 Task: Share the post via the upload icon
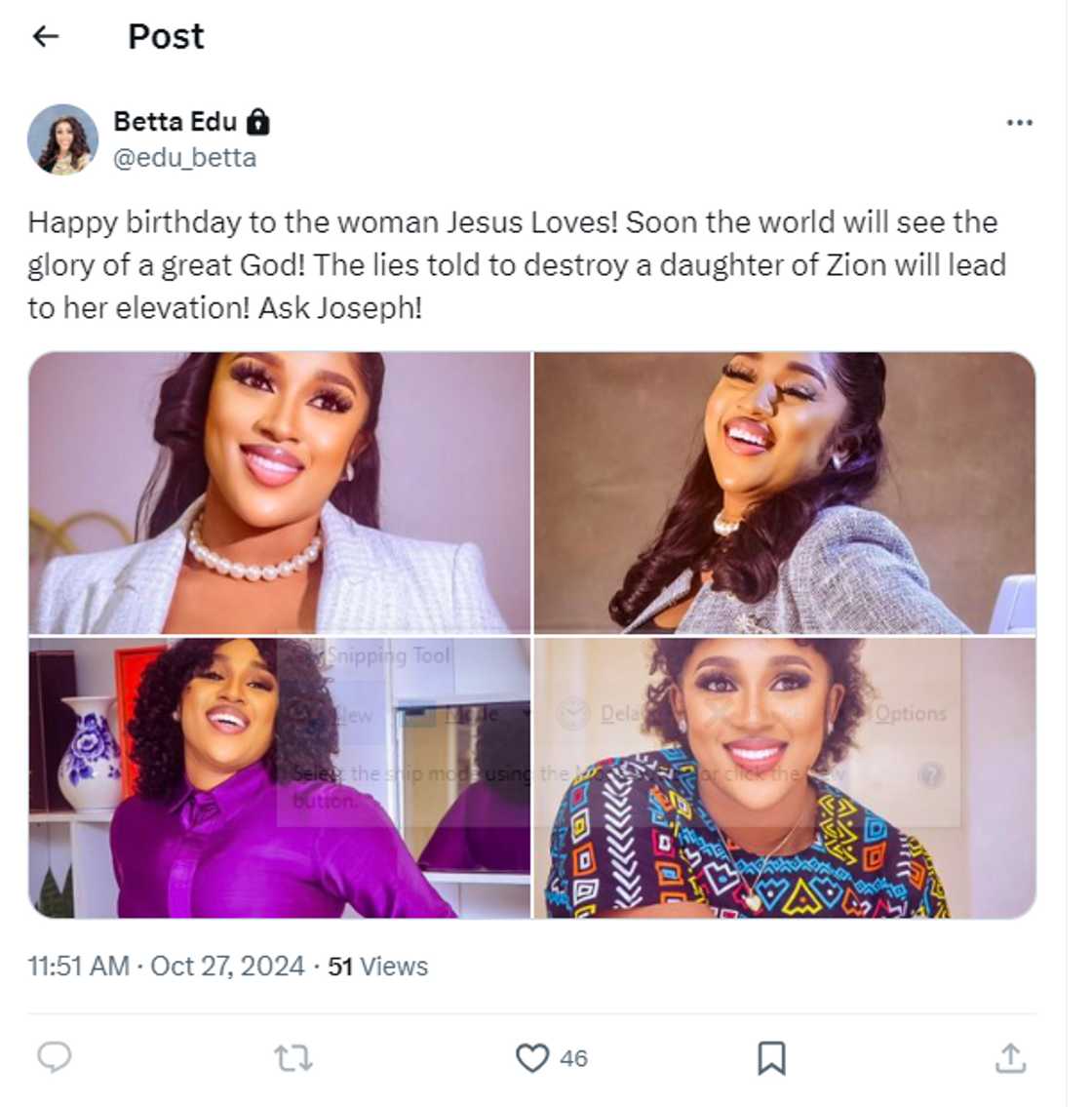(x=1011, y=1057)
